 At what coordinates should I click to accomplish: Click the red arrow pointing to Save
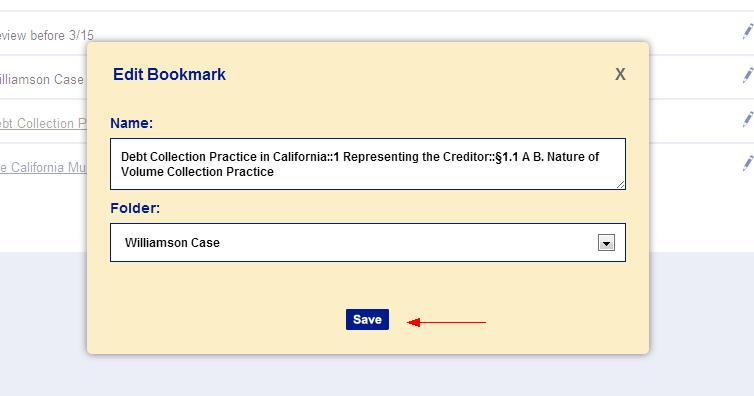[446, 322]
